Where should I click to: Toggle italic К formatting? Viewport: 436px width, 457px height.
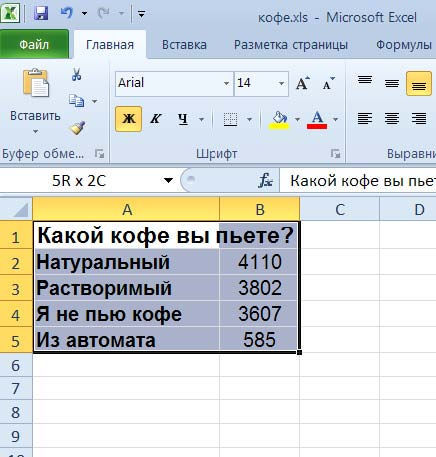[155, 119]
